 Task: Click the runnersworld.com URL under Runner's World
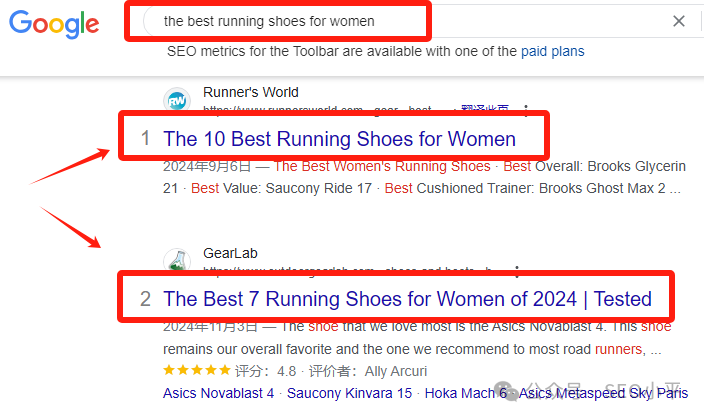[x=317, y=109]
